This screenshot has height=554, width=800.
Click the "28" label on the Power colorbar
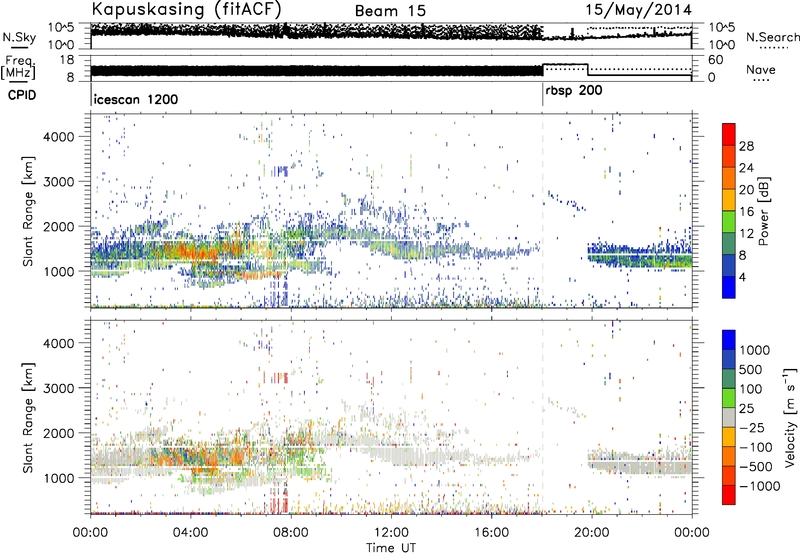(x=746, y=146)
